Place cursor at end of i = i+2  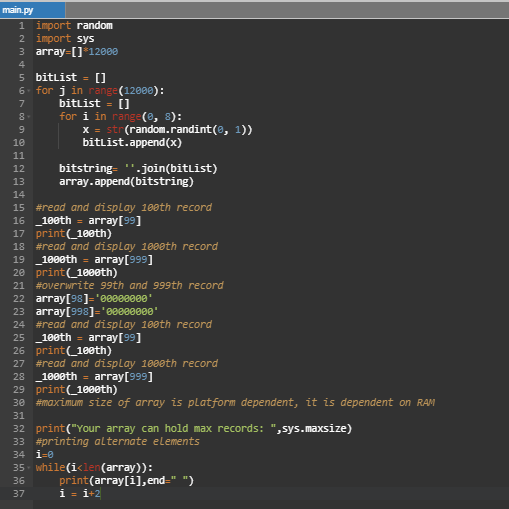[x=100, y=494]
